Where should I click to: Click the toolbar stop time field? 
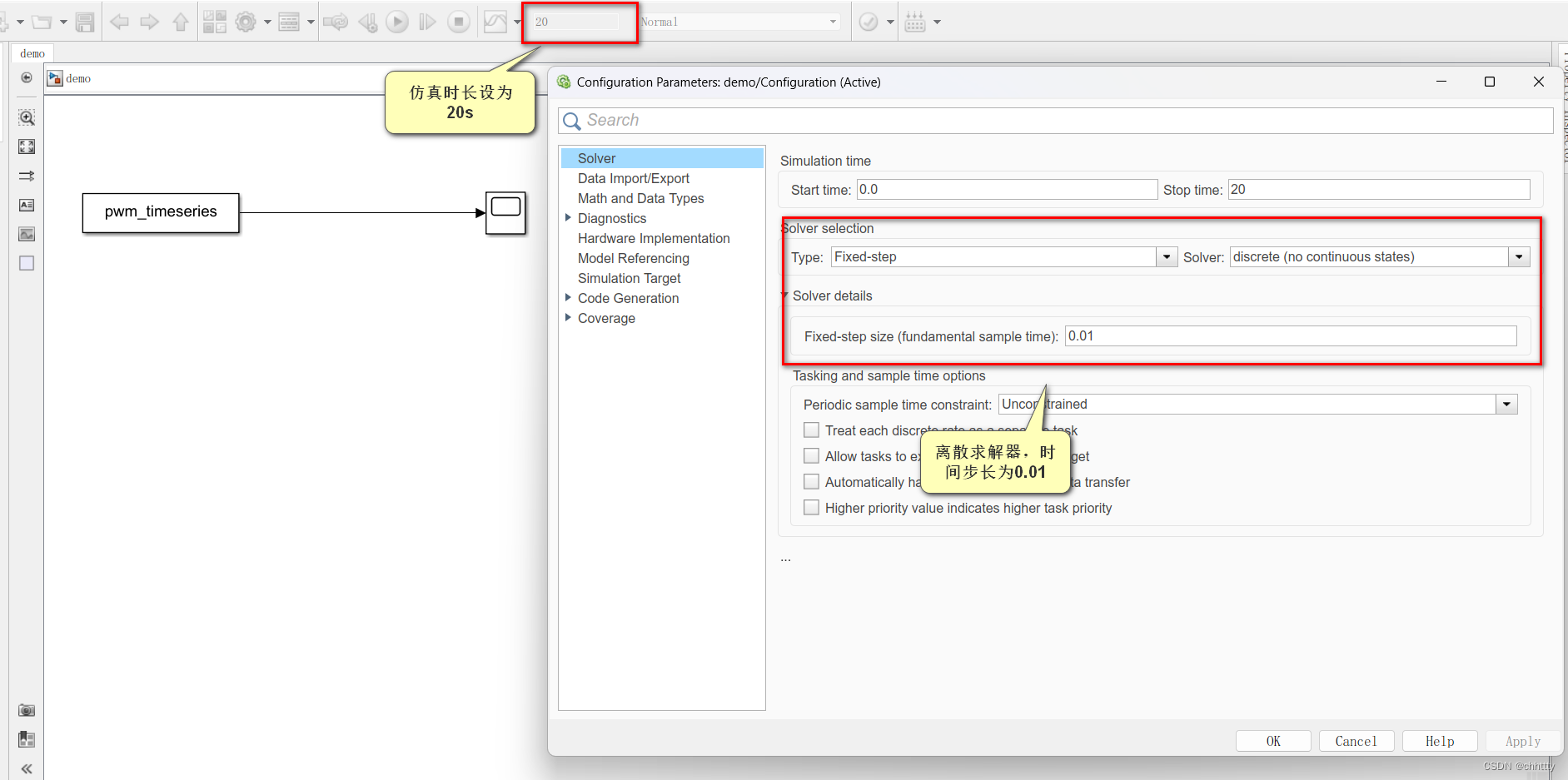coord(577,22)
